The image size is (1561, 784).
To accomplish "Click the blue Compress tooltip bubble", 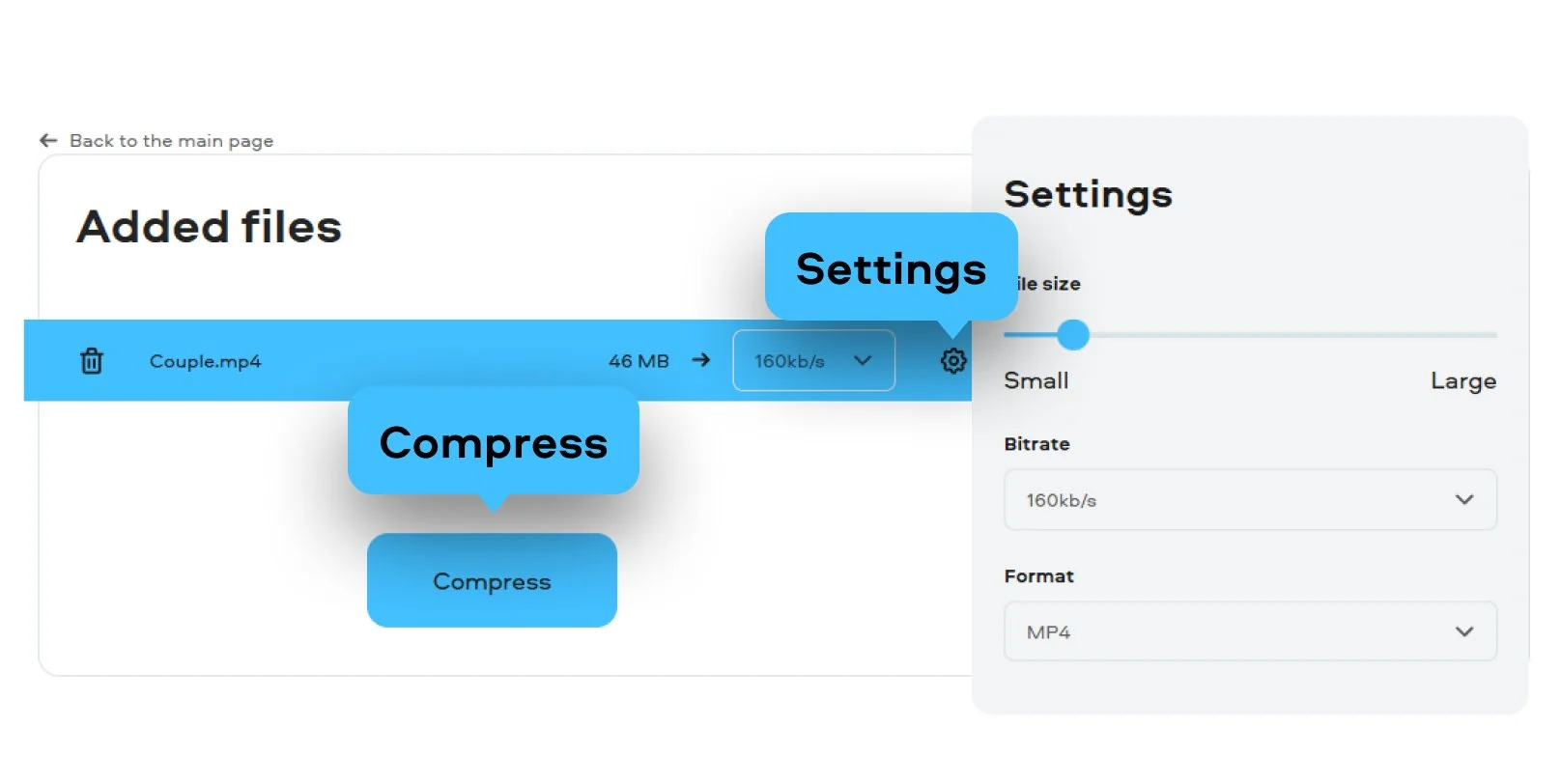I will tap(493, 443).
